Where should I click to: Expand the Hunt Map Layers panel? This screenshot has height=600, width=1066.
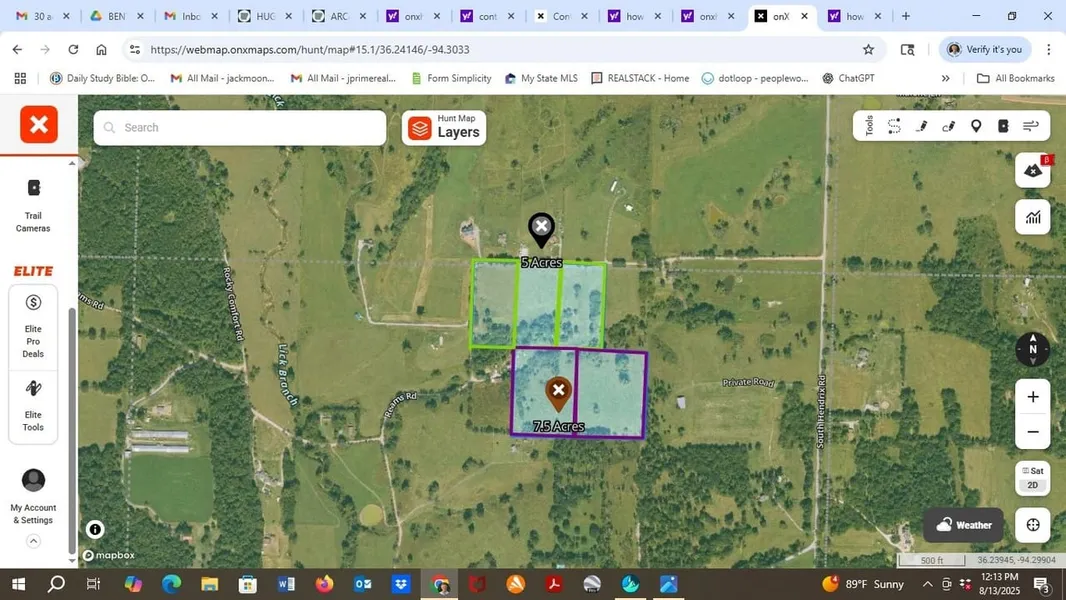pyautogui.click(x=444, y=127)
